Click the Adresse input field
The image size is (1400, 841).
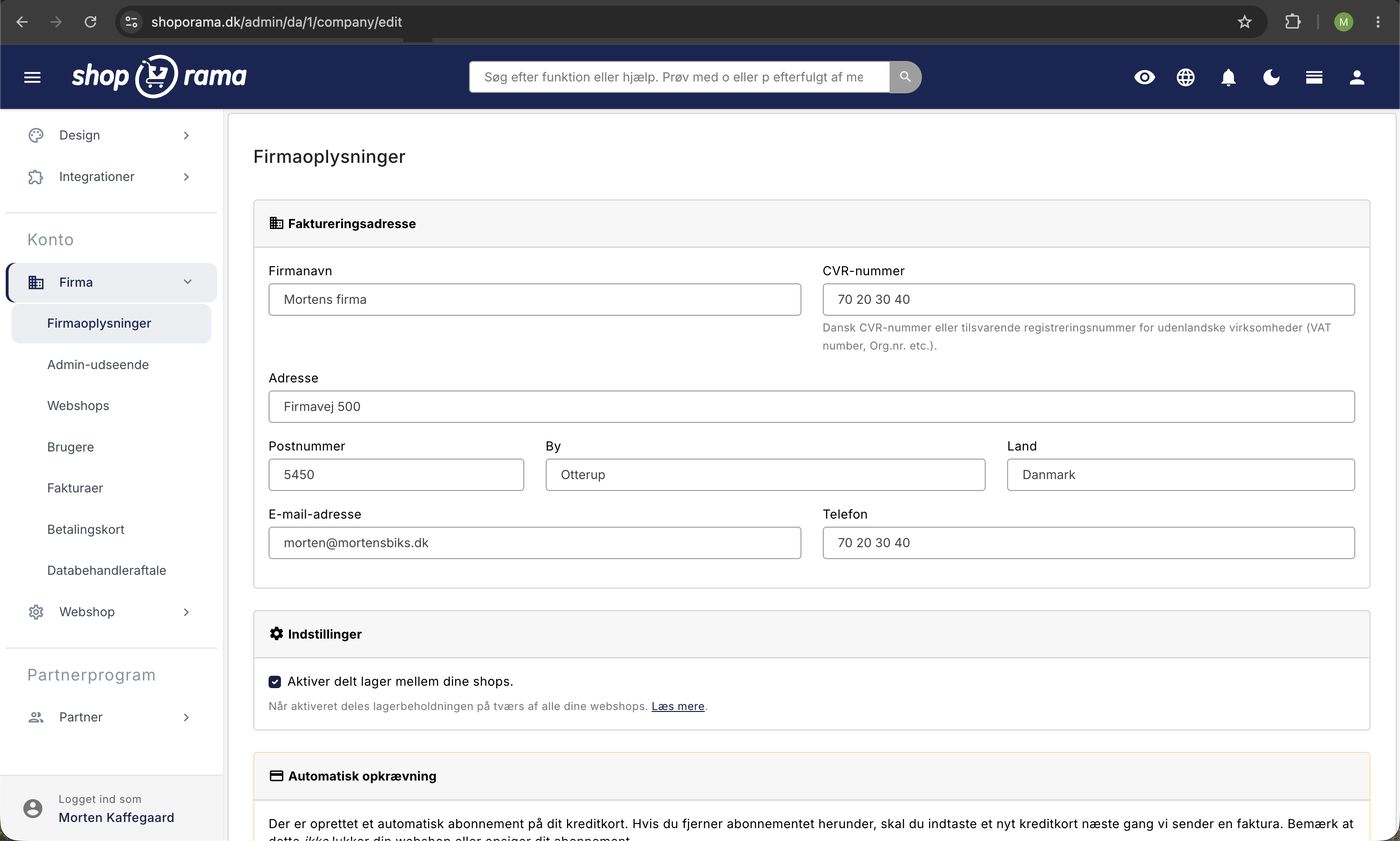tap(812, 407)
